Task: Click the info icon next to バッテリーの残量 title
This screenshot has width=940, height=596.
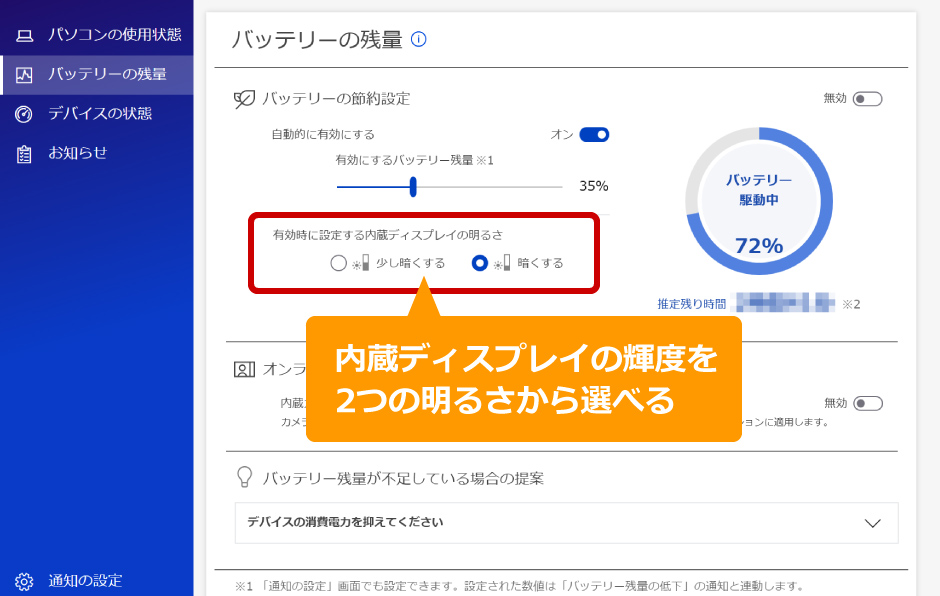Action: (x=419, y=40)
